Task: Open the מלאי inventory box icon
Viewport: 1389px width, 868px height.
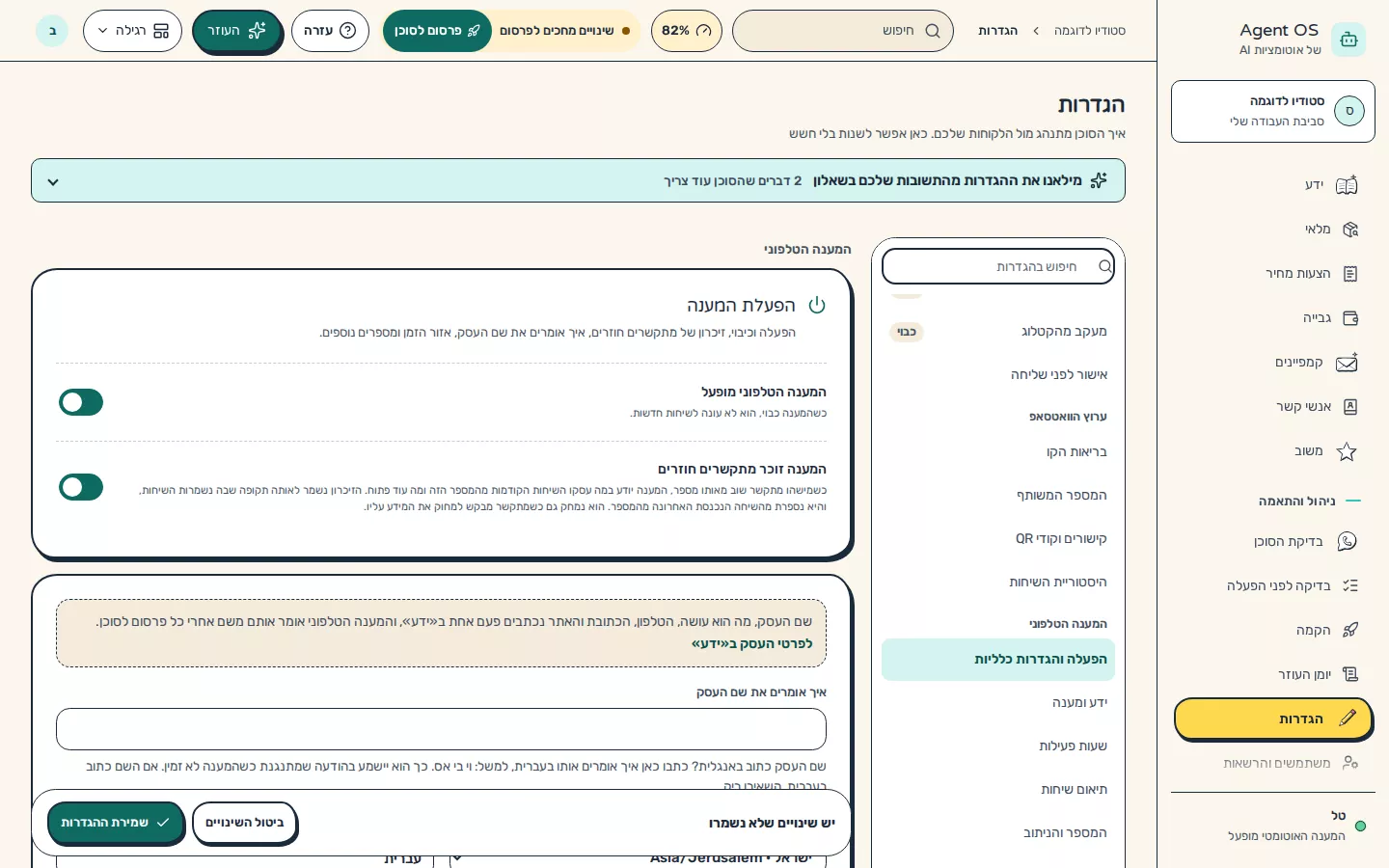Action: point(1350,230)
